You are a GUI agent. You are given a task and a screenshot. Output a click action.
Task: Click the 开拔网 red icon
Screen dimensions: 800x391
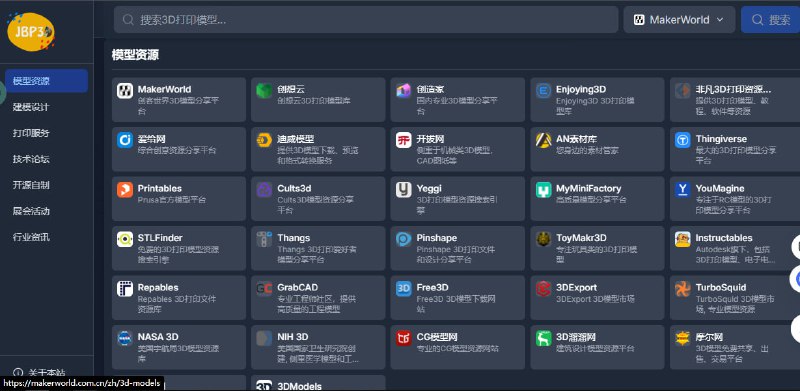coord(404,140)
